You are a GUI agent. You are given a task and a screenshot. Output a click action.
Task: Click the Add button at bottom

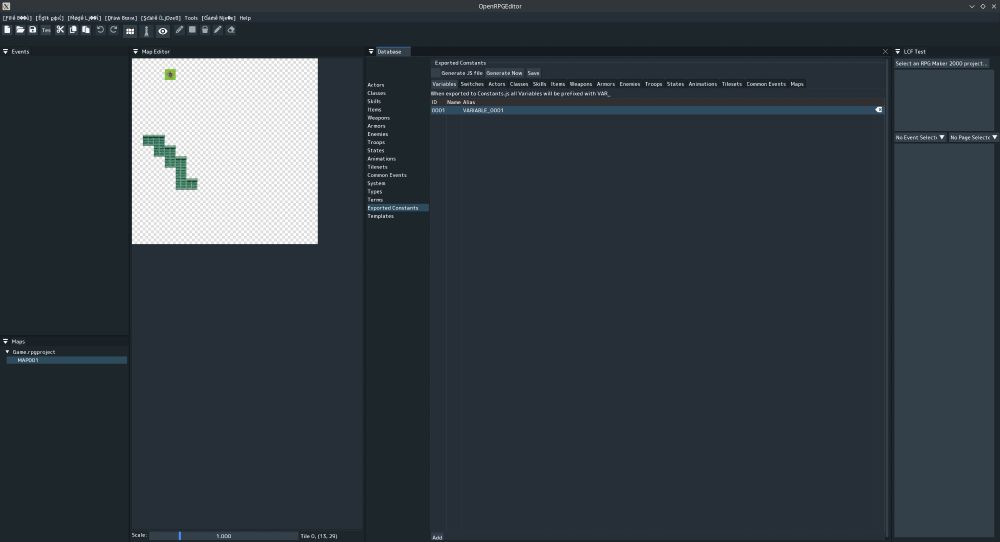[437, 538]
